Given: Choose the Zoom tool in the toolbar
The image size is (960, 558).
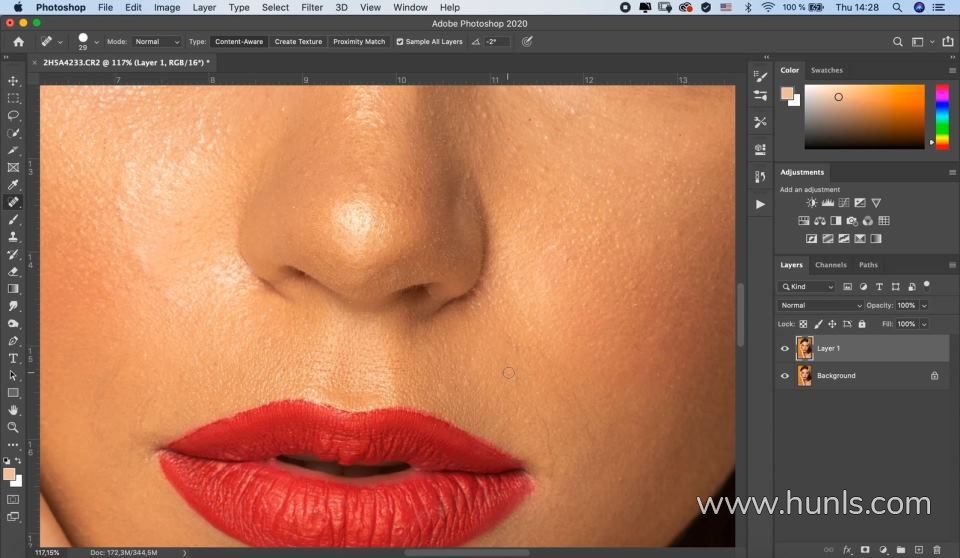Looking at the screenshot, I should [13, 427].
